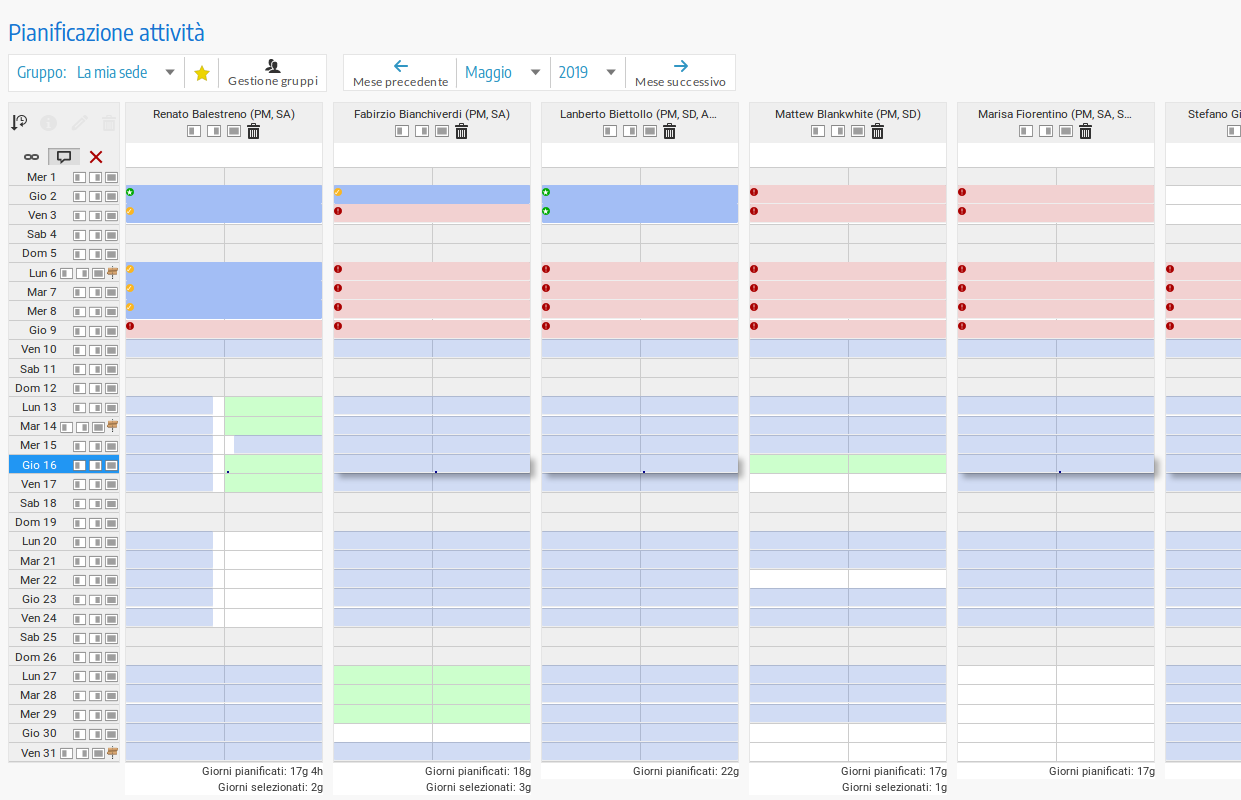The image size is (1241, 800).
Task: Click Mattew Blankwhite (PM, SD) column header
Action: point(848,115)
